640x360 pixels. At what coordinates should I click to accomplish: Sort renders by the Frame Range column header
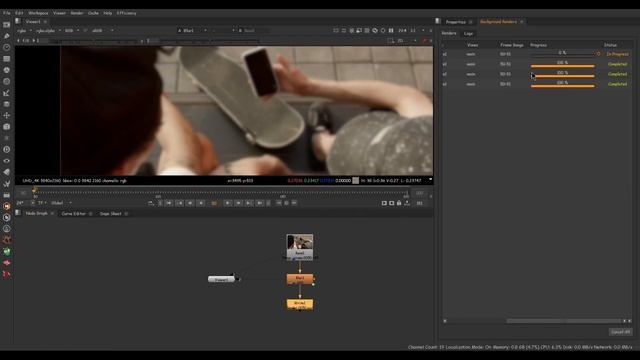point(512,45)
